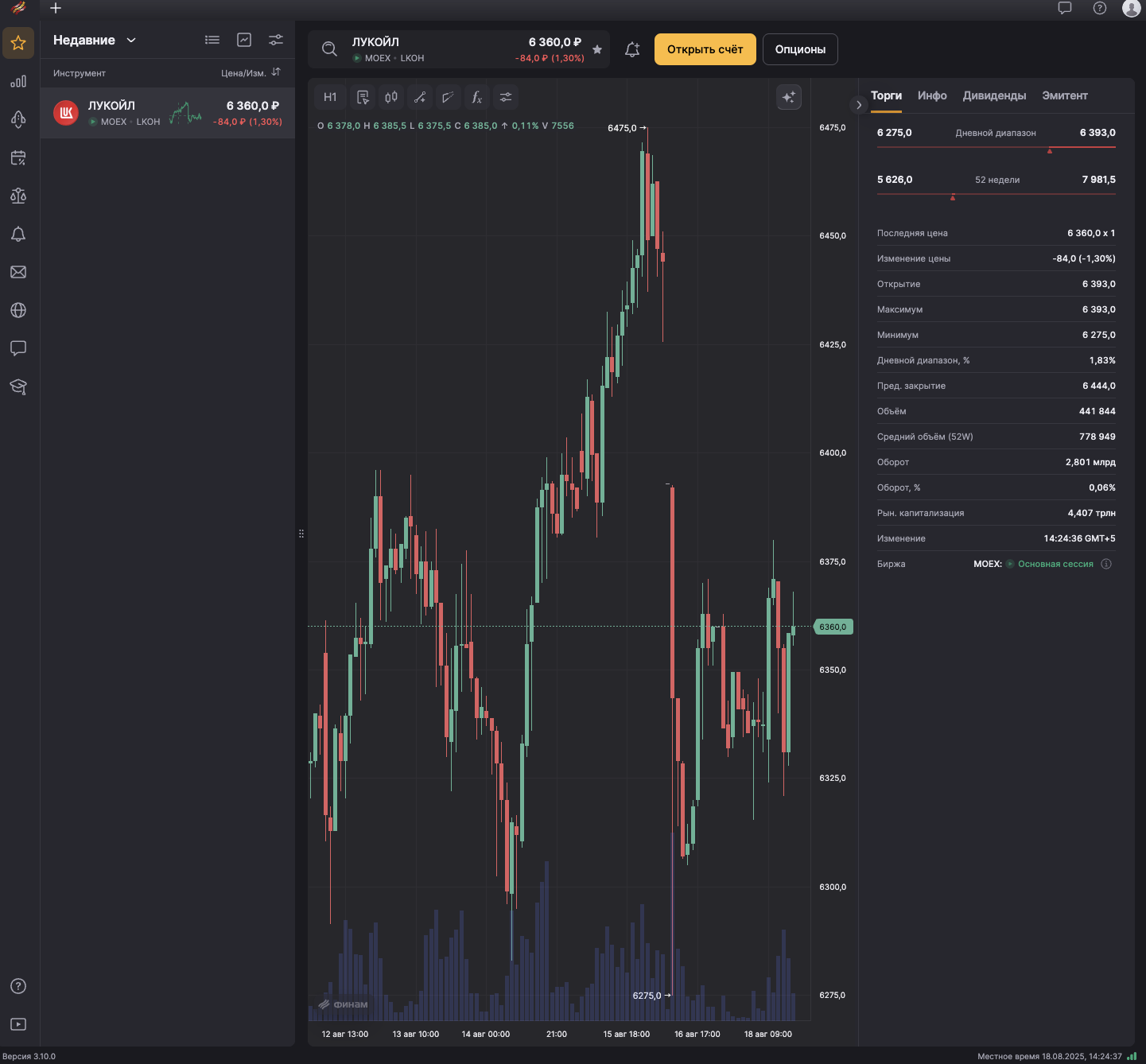Open the H1 timeframe selector
Screen dimensions: 1146x1064
tap(330, 97)
